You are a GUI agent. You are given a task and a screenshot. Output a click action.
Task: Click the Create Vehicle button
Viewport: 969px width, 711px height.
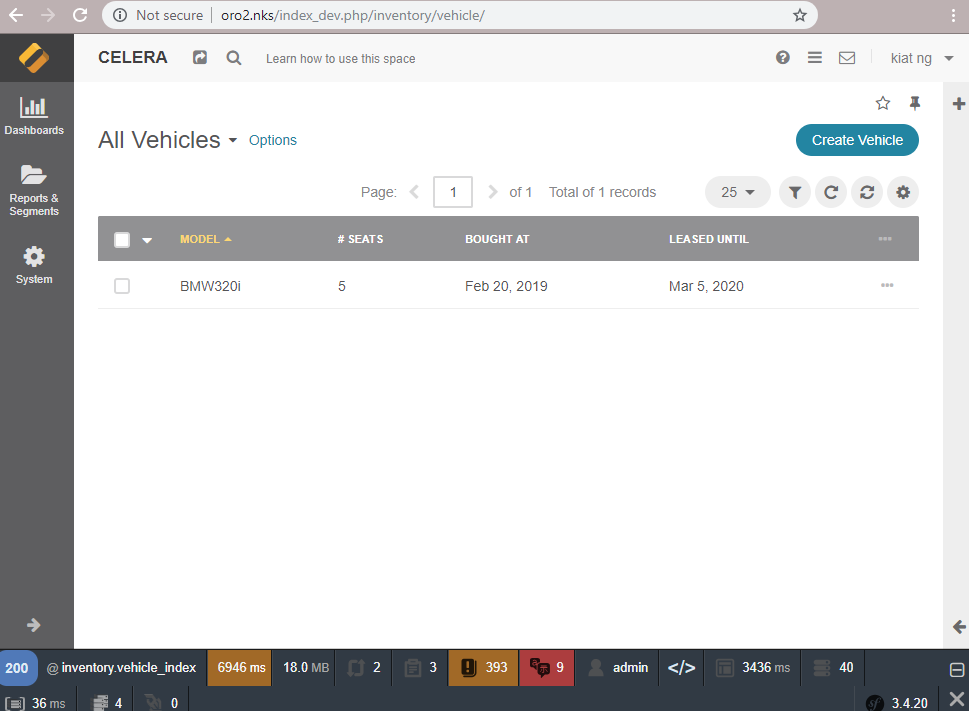[857, 140]
